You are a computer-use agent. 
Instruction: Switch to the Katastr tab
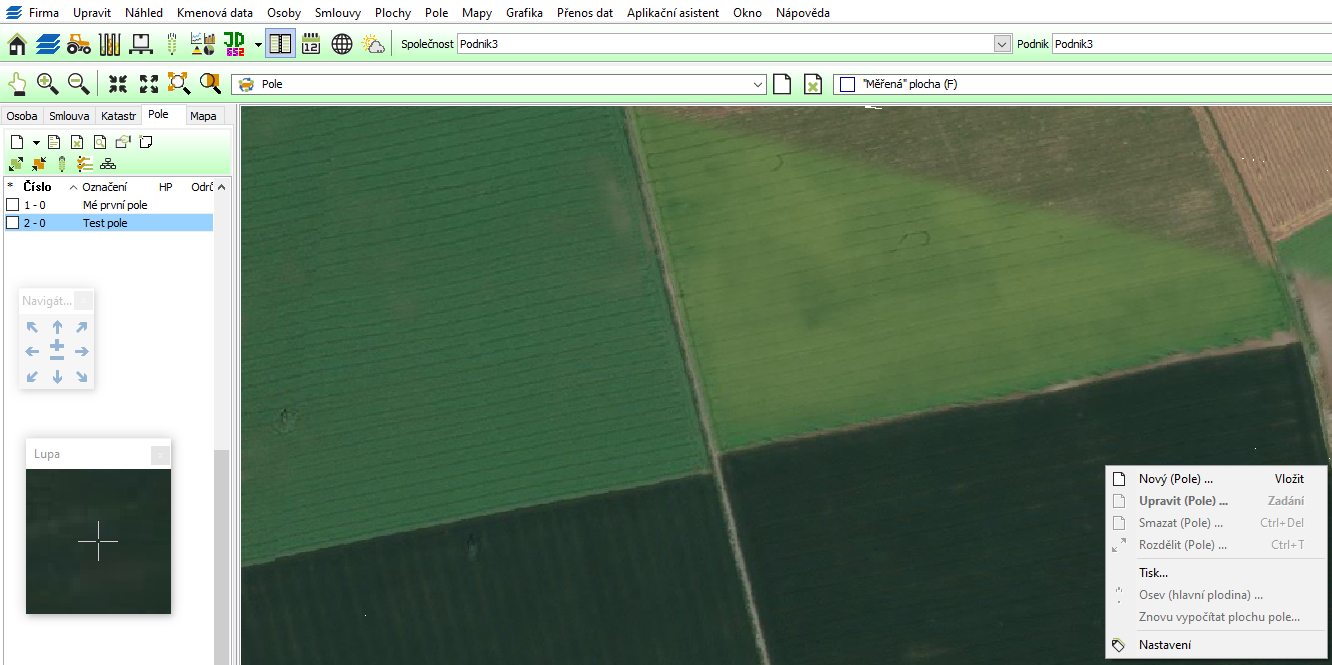click(119, 116)
